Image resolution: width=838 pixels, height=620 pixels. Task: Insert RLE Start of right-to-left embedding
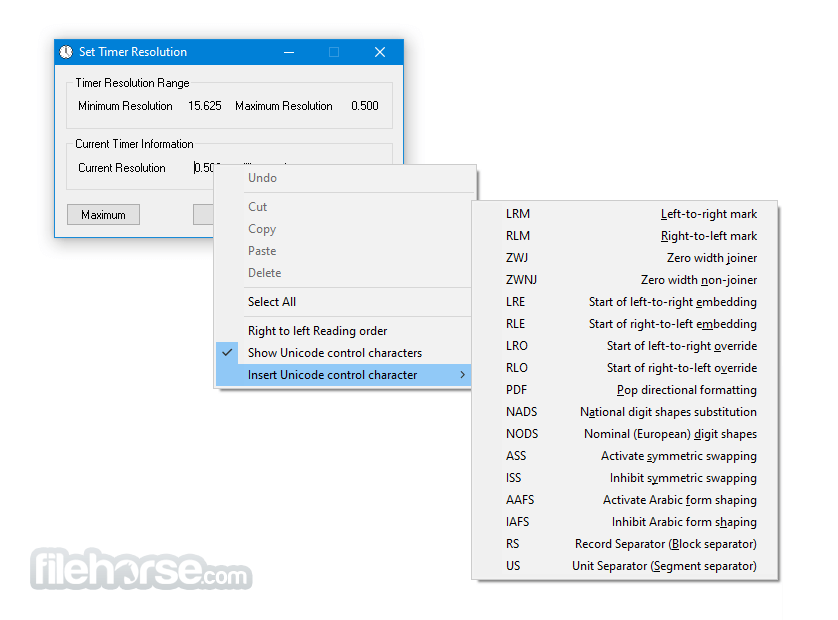coord(624,324)
